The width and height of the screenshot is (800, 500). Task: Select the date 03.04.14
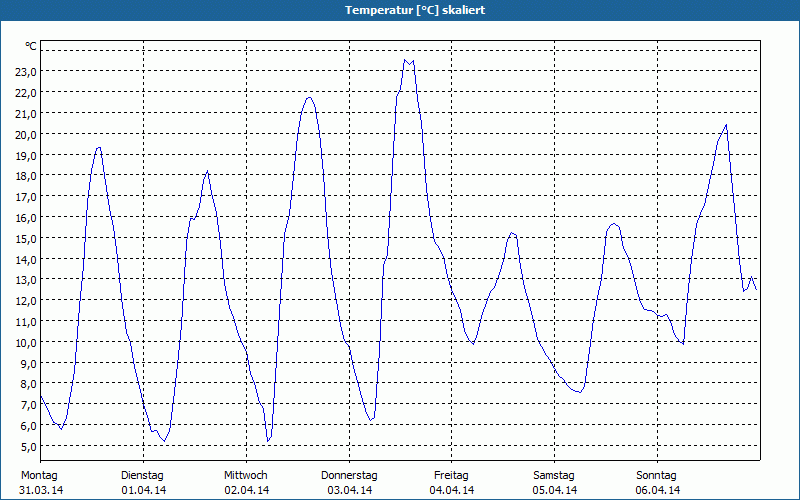coord(350,491)
